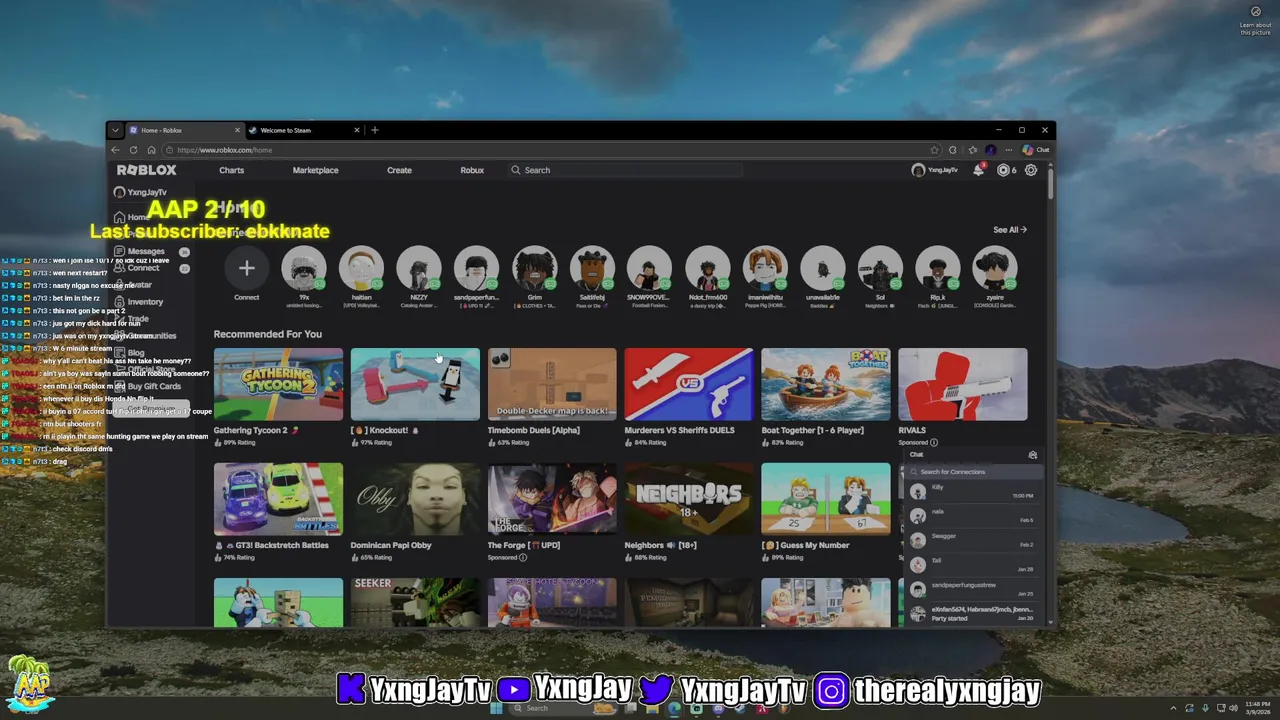Open the Home sidebar icon
This screenshot has width=1280, height=720.
[x=120, y=217]
